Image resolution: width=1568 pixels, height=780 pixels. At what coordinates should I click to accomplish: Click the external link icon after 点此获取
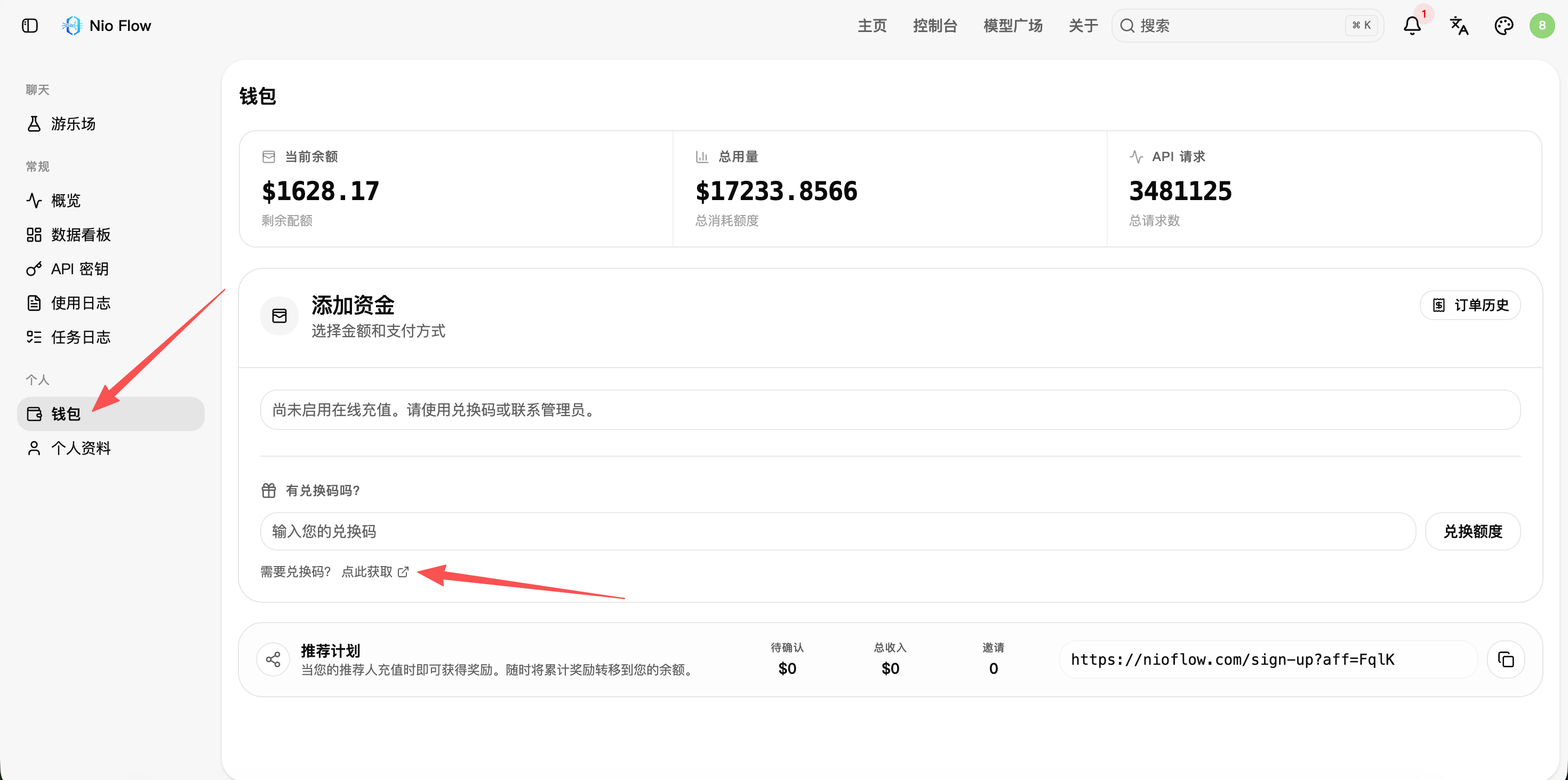(x=403, y=572)
